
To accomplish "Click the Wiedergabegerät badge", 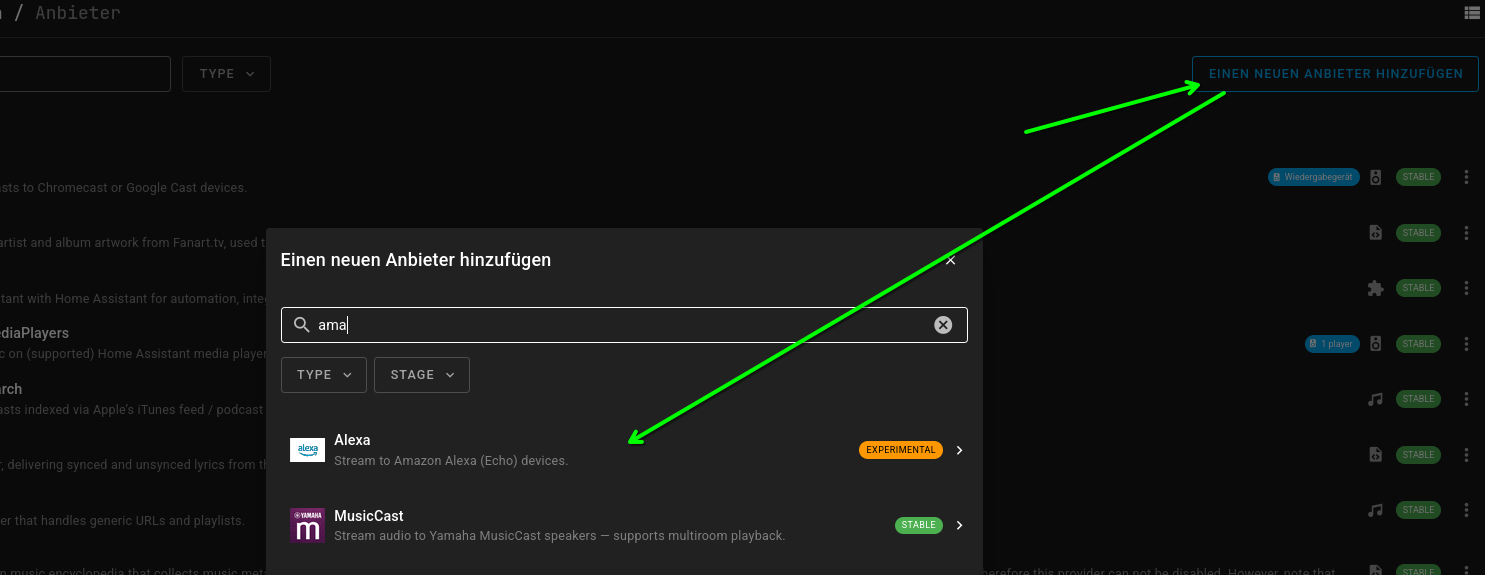I will pyautogui.click(x=1314, y=177).
